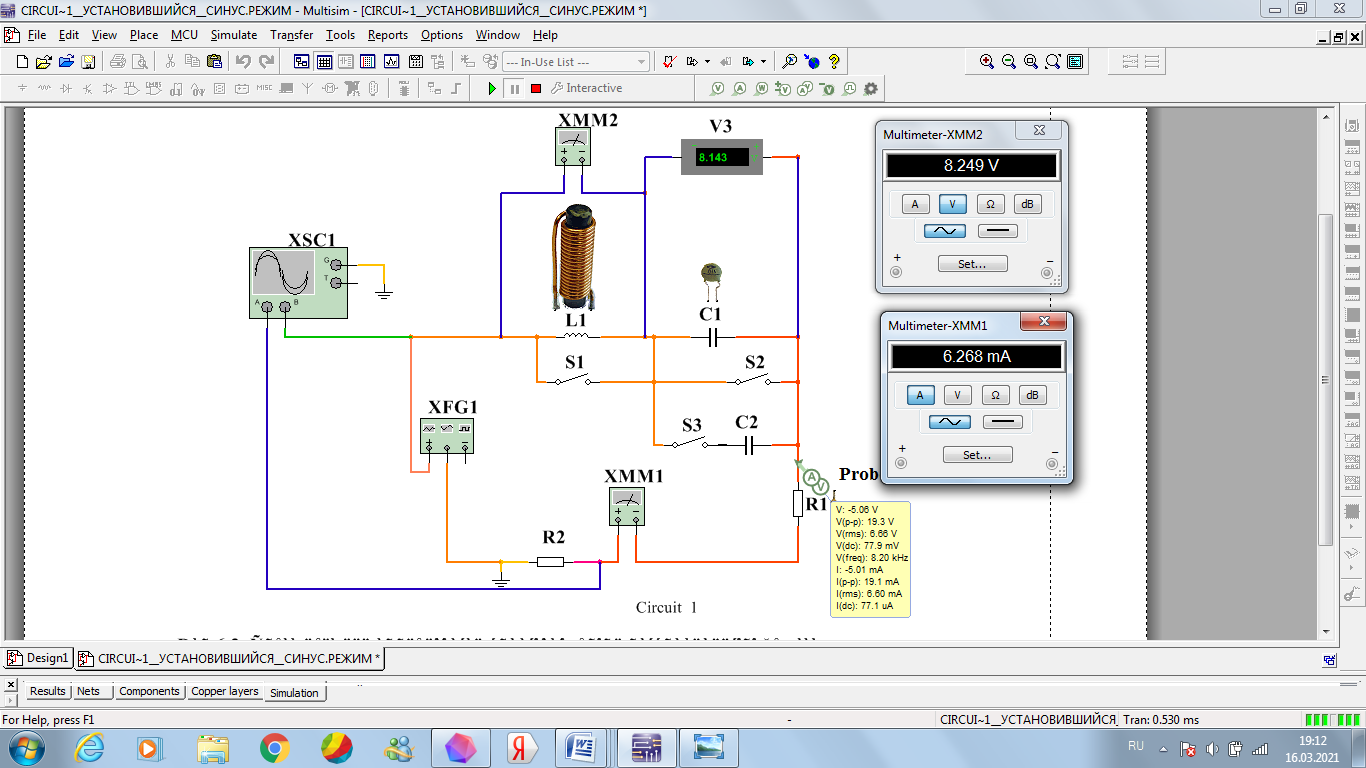Paste from clipboard in toolbar
This screenshot has width=1366, height=768.
214,62
